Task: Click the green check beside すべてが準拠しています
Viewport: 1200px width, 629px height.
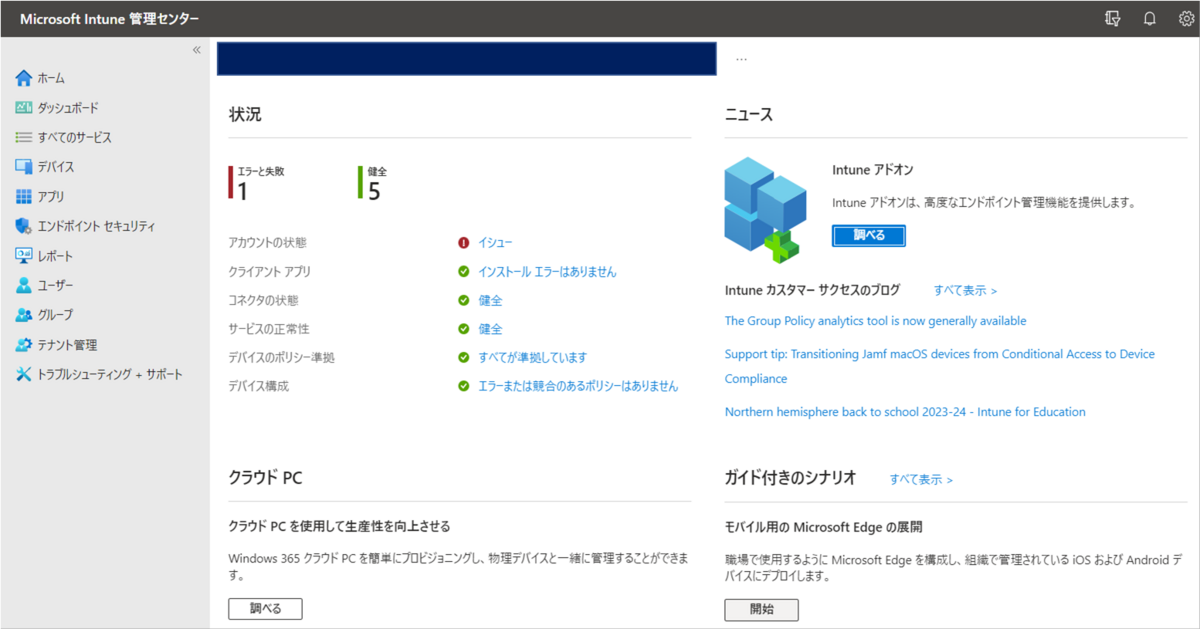Action: 464,357
